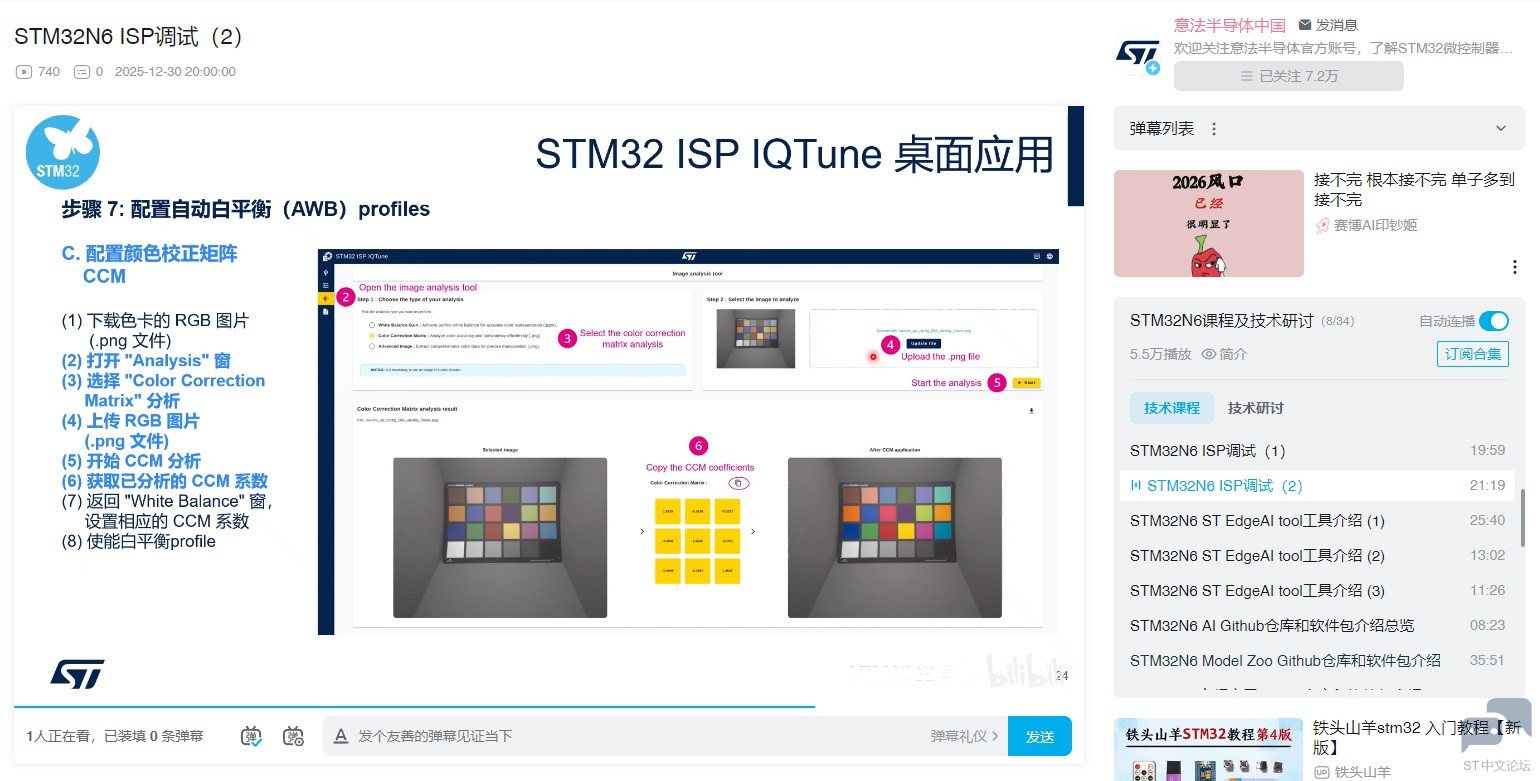Open the 铁头山羊 uploader link
The height and width of the screenshot is (781, 1540).
pos(1363,772)
